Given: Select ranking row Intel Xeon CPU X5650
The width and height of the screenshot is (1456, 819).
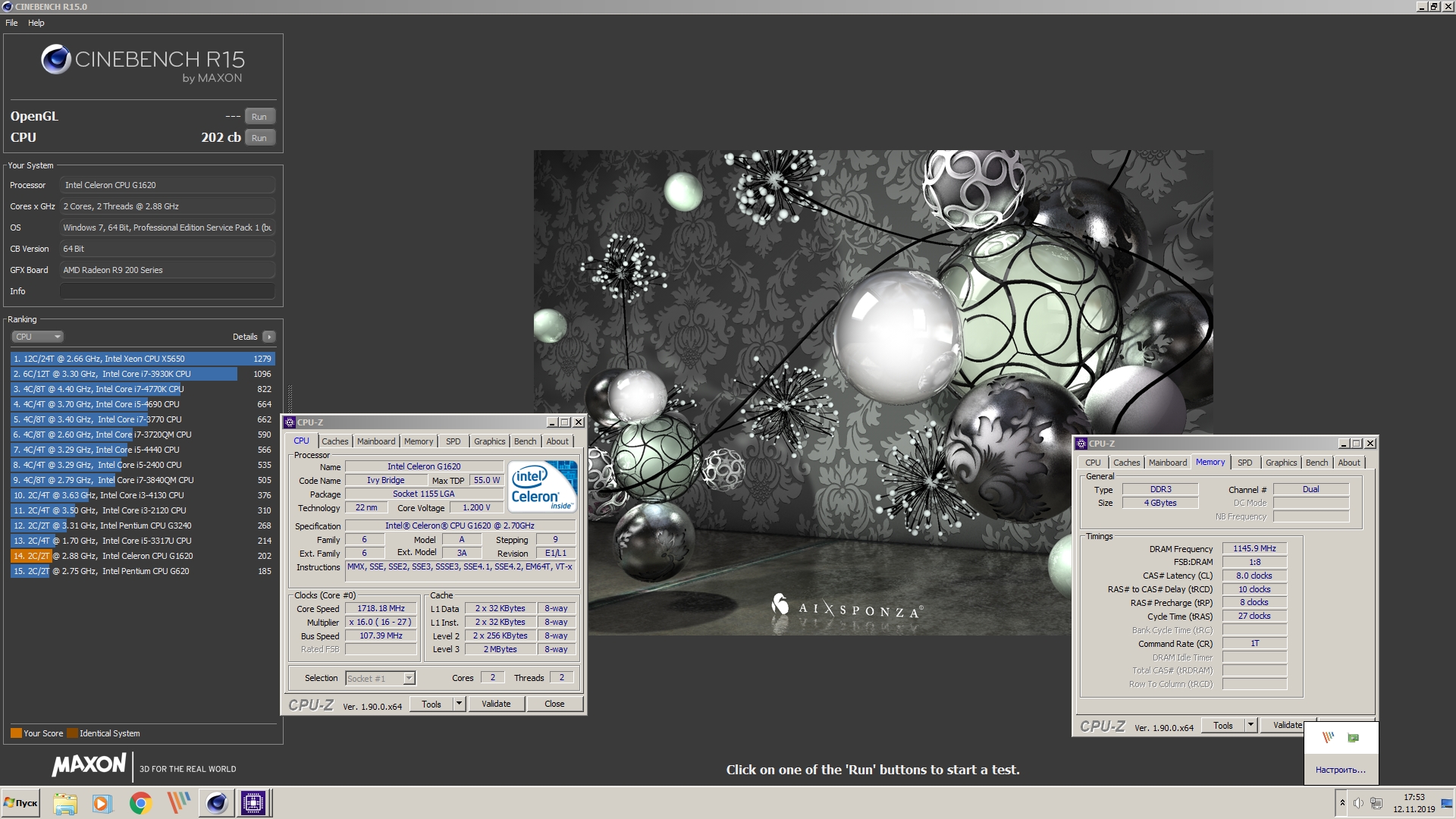Looking at the screenshot, I should coord(143,359).
